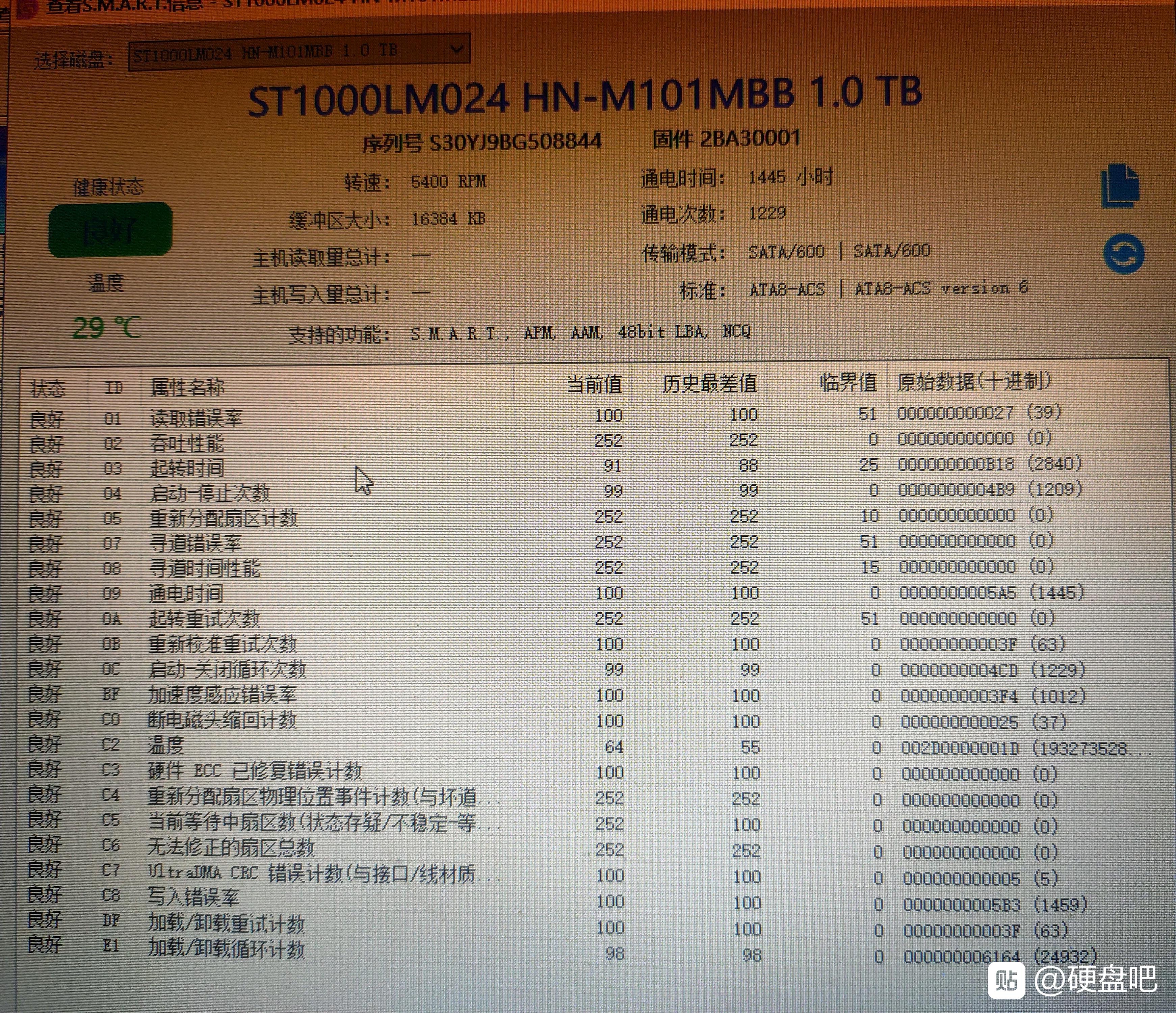
Task: Click the serial number S30YJ9BG508844
Action: (515, 142)
